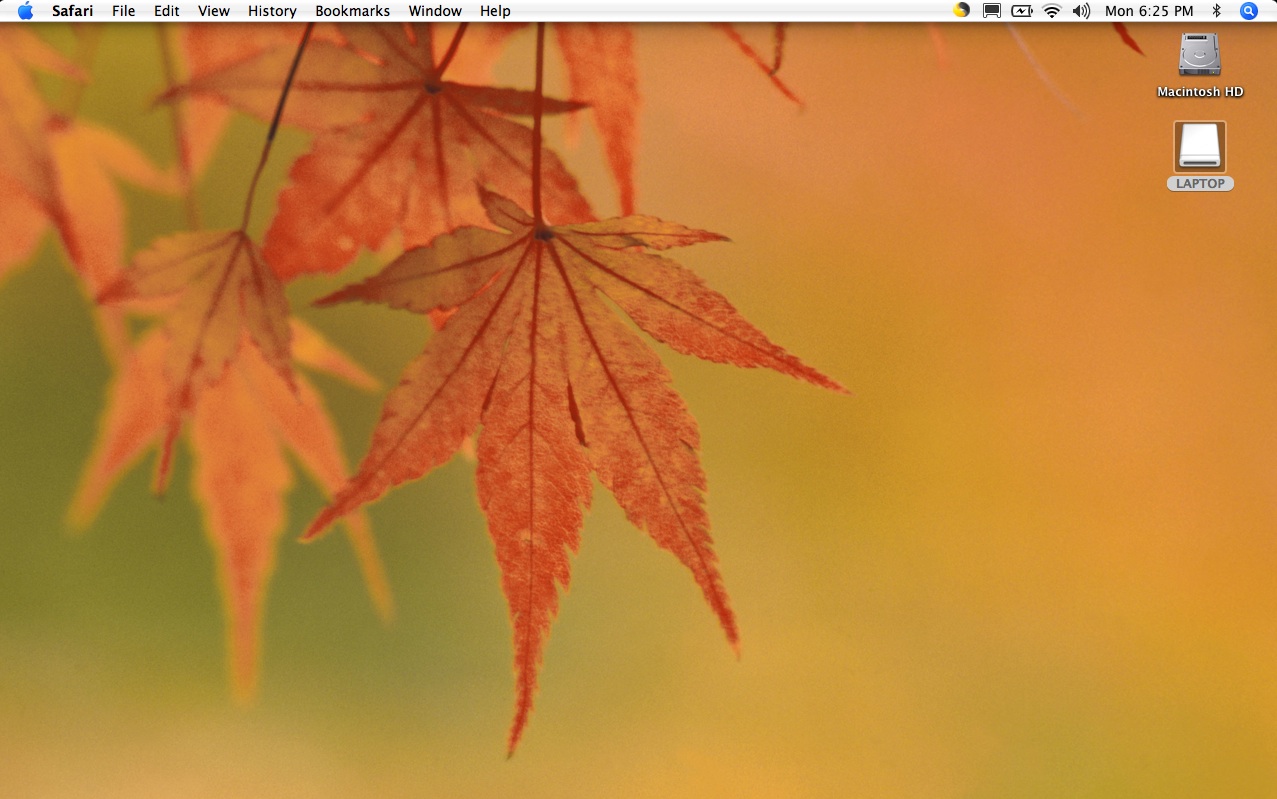Screen dimensions: 1277x799
Task: Open the Bookmarks menu
Action: (352, 11)
